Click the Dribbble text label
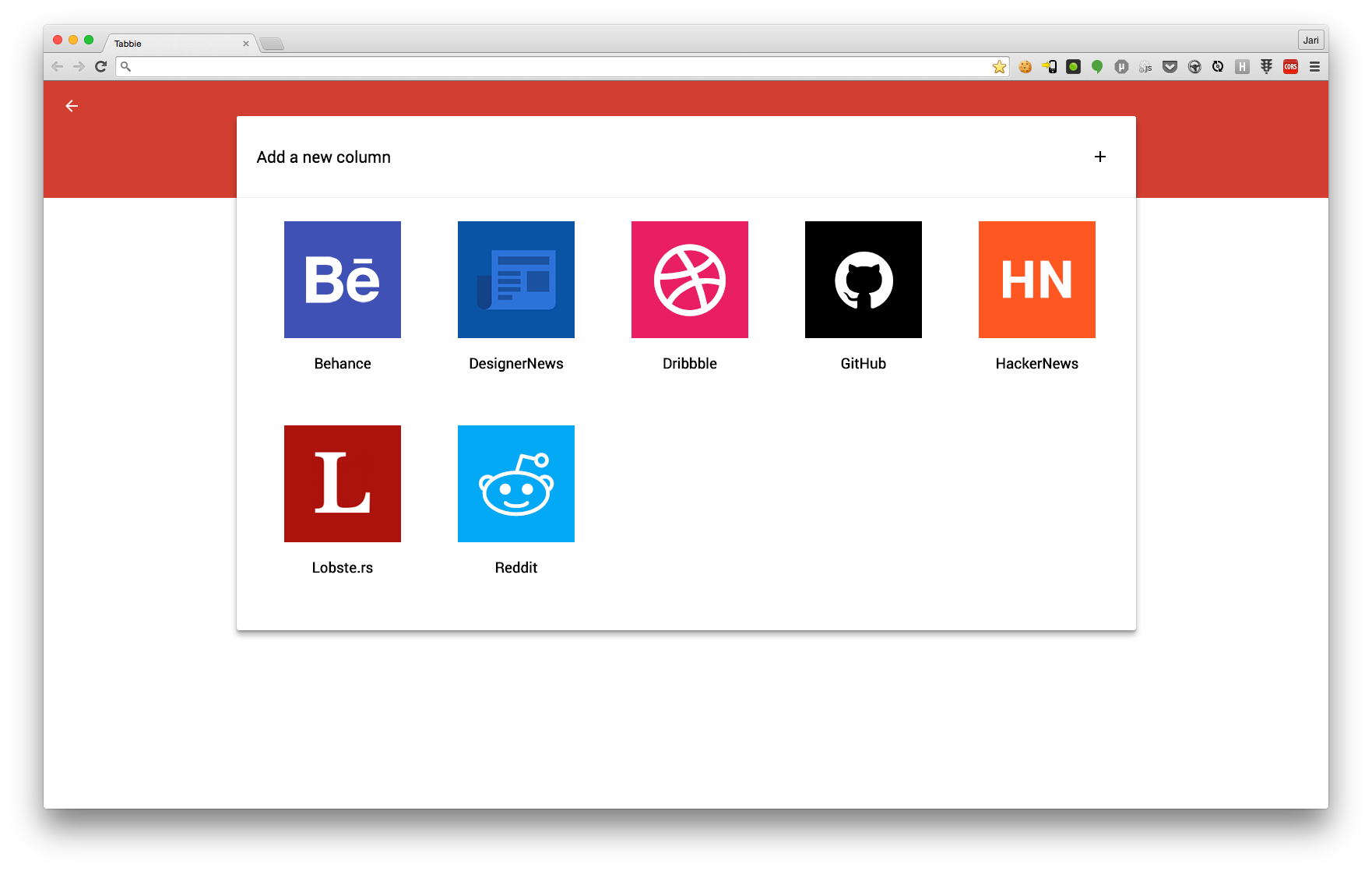 coord(690,364)
